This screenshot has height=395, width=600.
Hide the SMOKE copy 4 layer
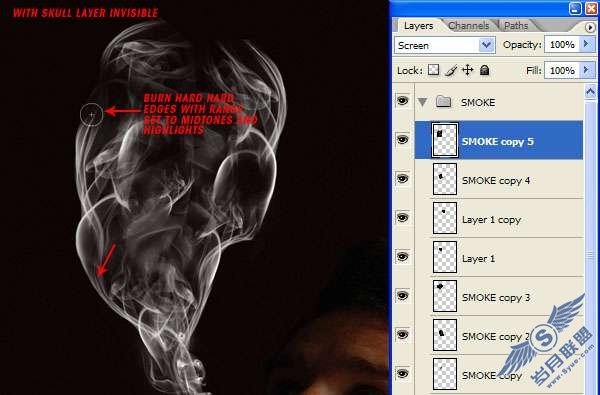402,179
